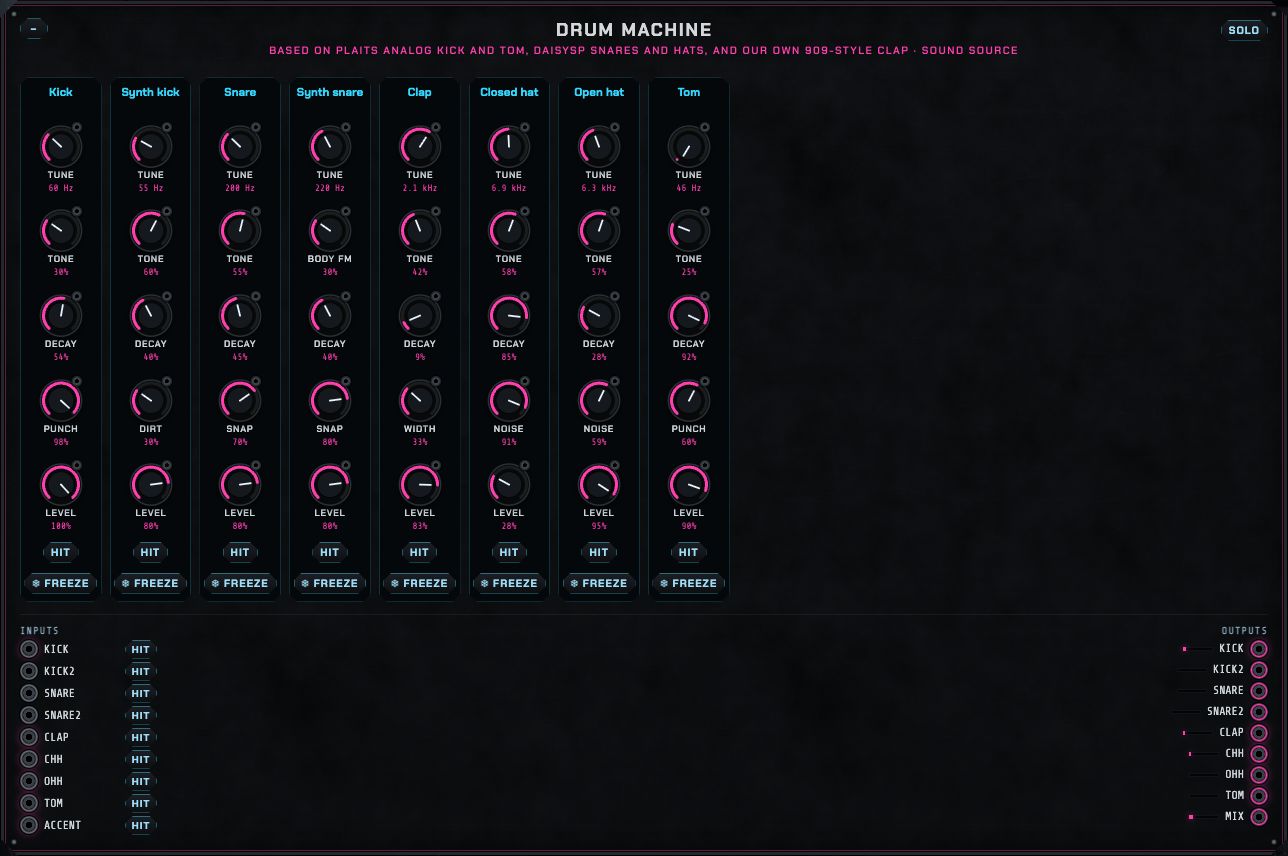Screen dimensions: 1288x856
Task: Click the Clap tune value "2.1 kHz"
Action: (x=419, y=188)
